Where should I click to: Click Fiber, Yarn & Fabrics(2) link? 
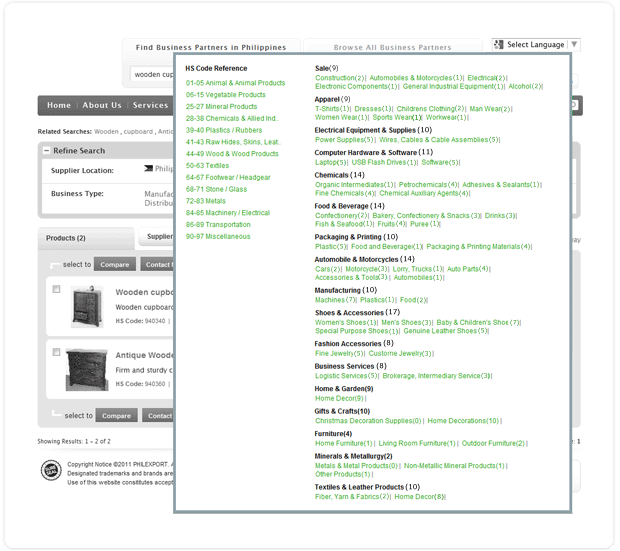point(352,497)
